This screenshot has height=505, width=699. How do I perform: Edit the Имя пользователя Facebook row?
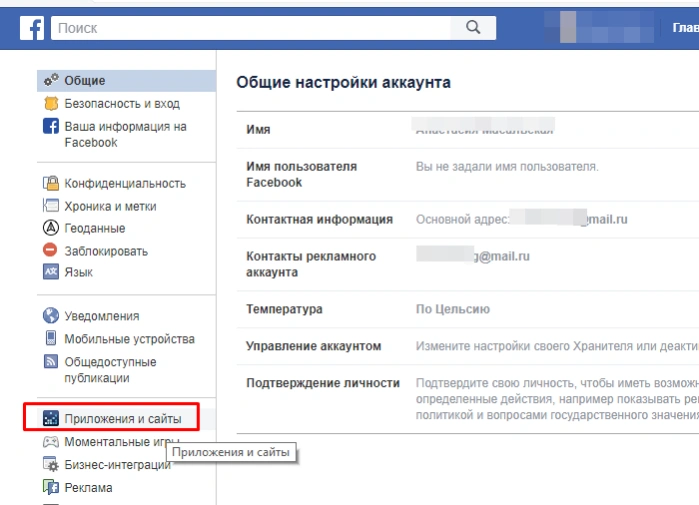click(468, 175)
